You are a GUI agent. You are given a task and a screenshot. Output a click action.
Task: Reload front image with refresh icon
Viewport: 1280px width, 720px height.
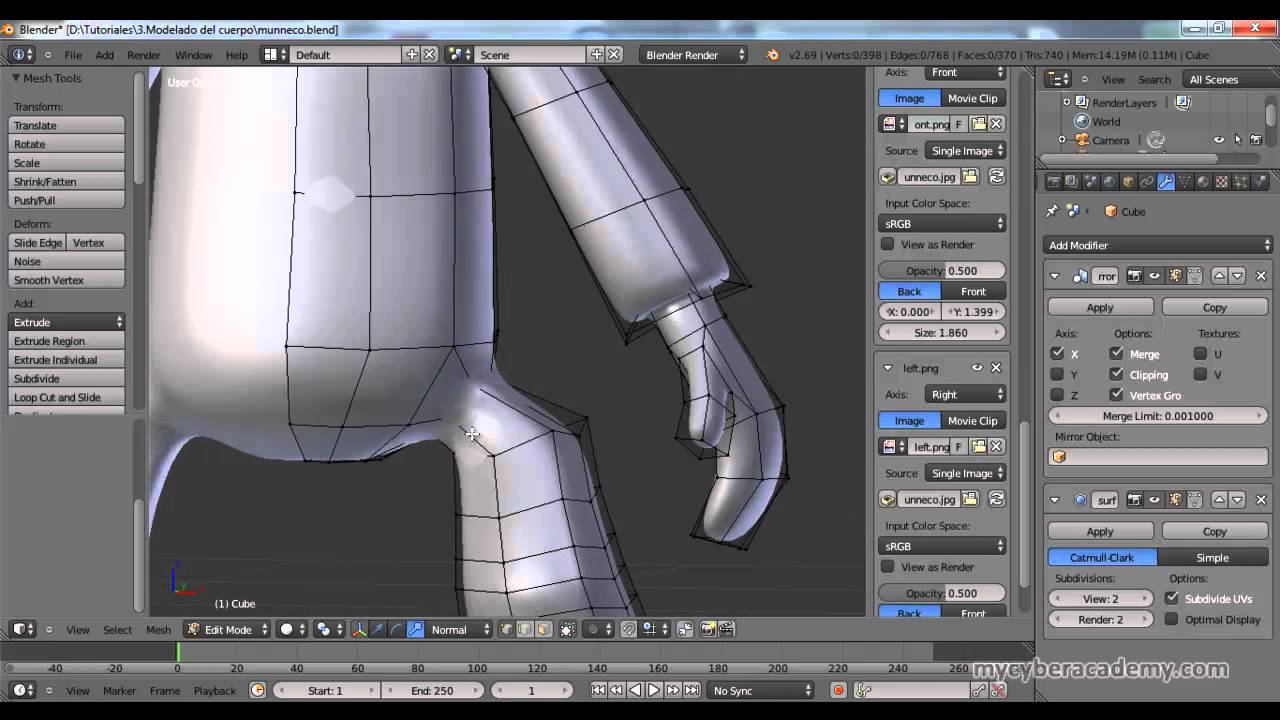[x=996, y=176]
